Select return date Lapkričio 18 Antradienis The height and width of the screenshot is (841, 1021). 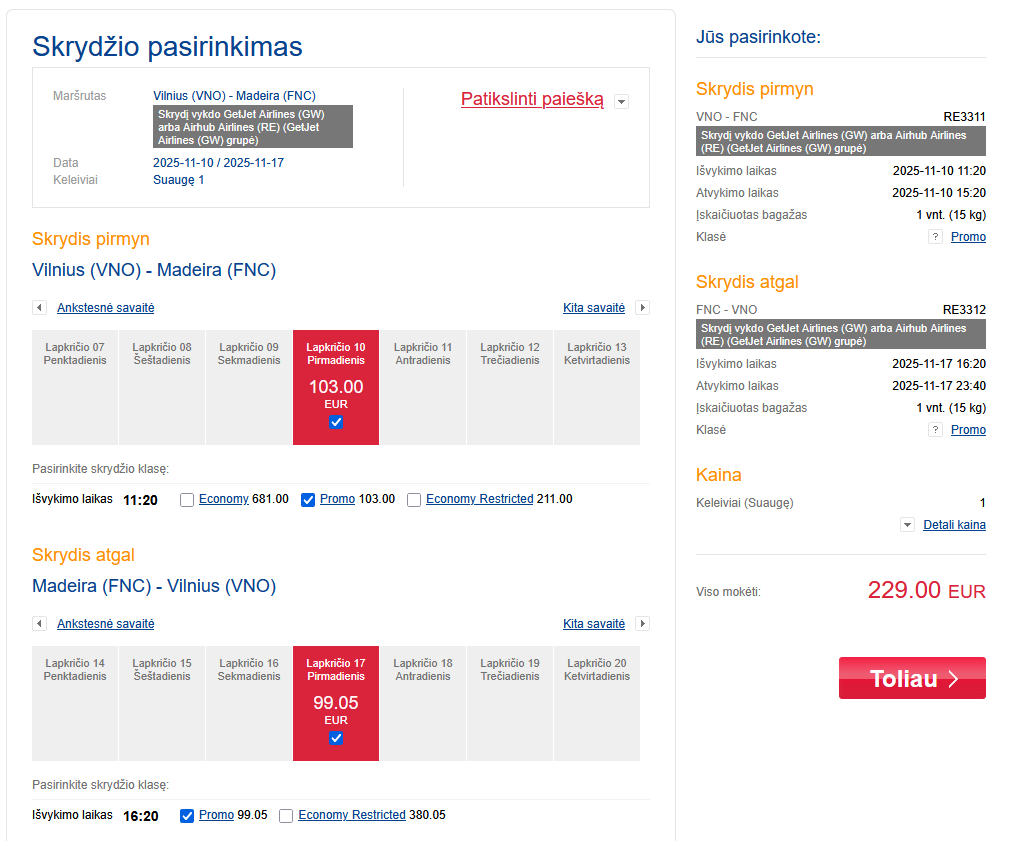coord(423,703)
